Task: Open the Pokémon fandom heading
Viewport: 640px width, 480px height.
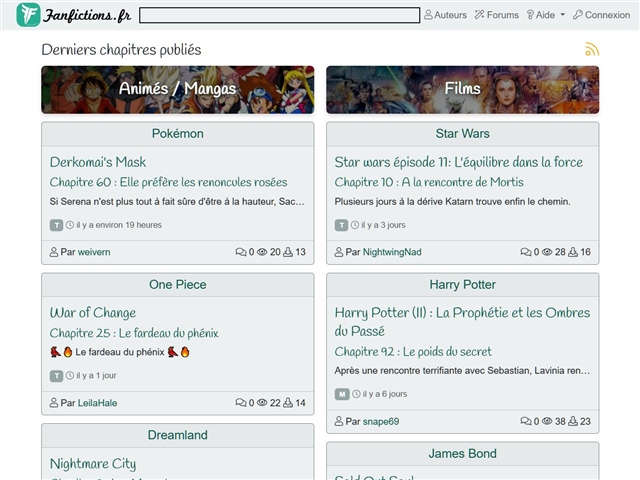Action: click(x=178, y=133)
